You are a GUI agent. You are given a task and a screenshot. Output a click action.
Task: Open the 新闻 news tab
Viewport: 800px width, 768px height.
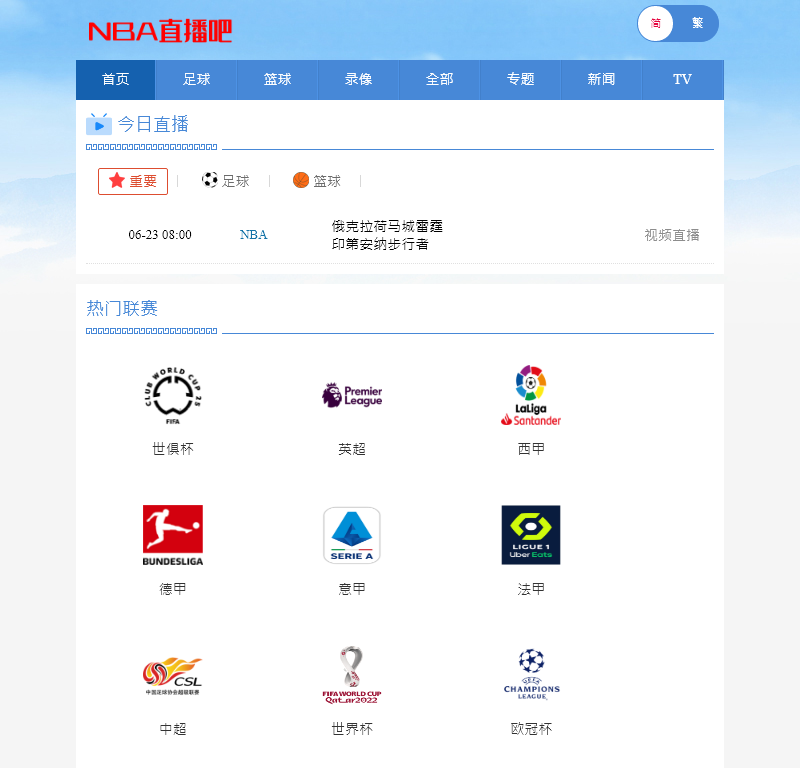tap(602, 80)
